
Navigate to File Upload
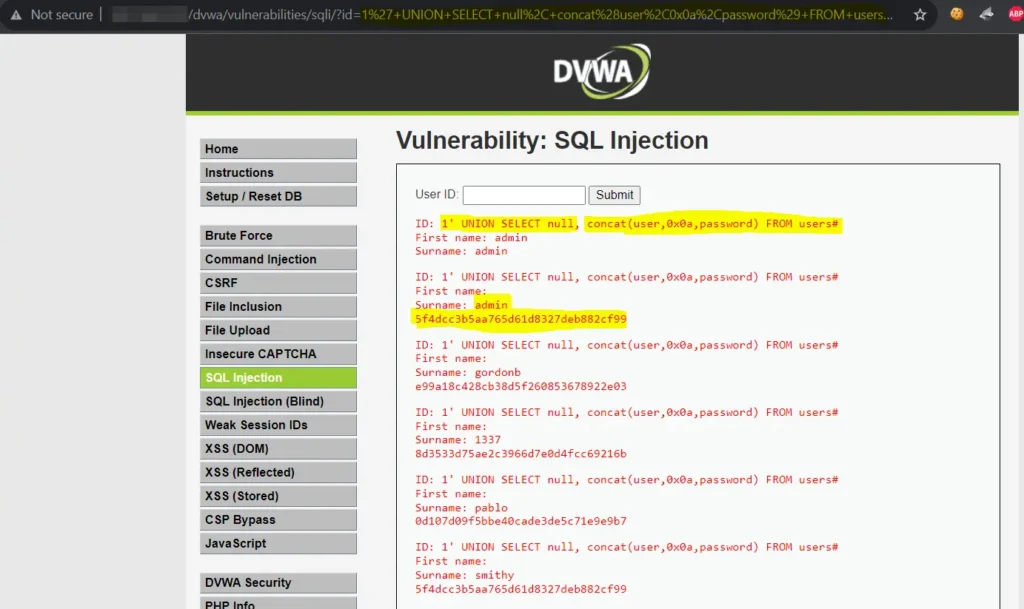pyautogui.click(x=278, y=330)
